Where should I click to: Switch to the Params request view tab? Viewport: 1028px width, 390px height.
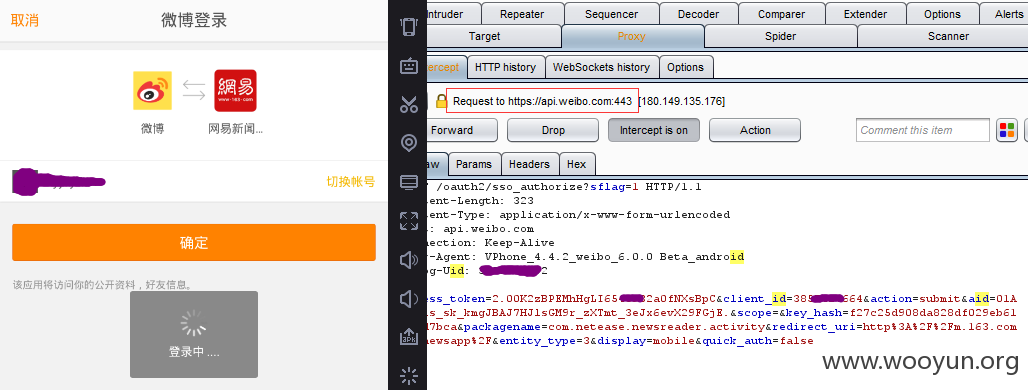point(475,164)
